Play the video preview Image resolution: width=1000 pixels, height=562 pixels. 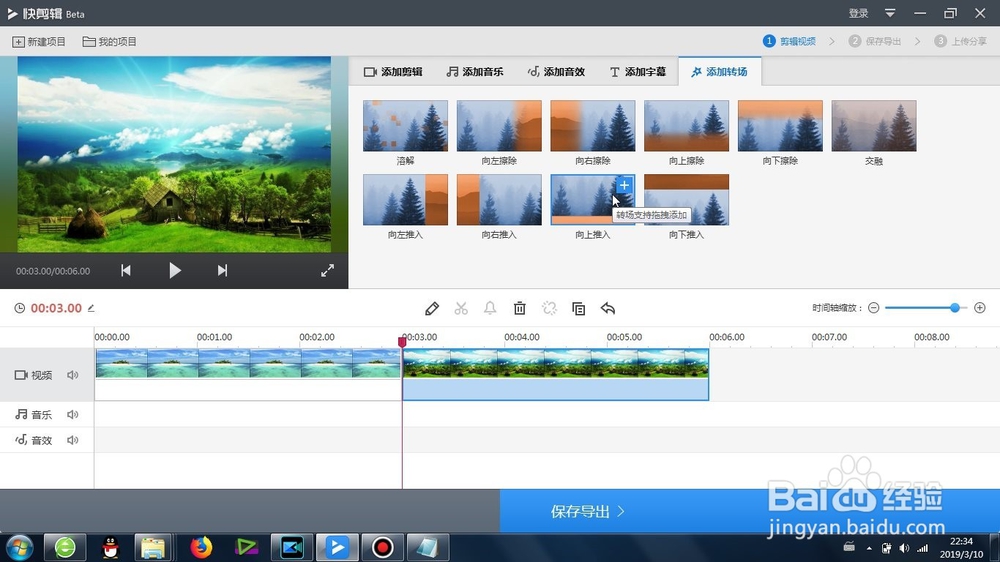pyautogui.click(x=175, y=270)
